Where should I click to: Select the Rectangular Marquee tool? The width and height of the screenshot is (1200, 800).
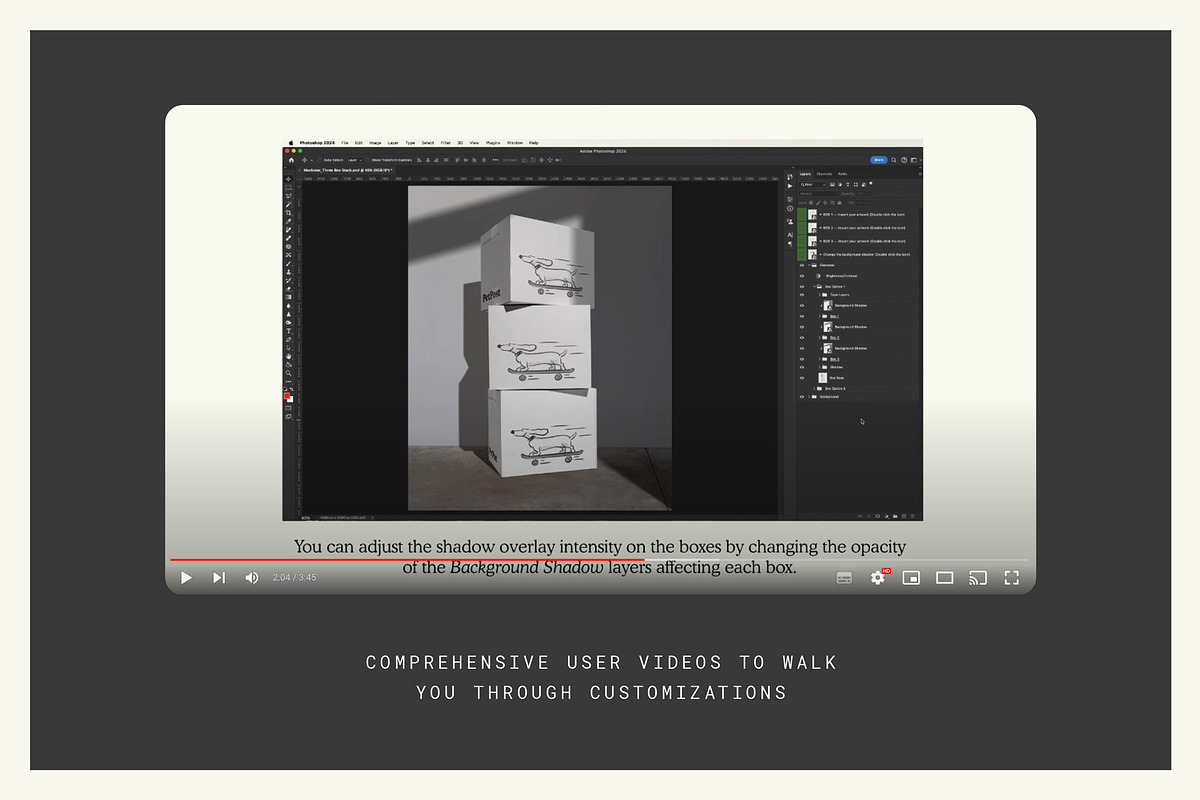[x=288, y=187]
